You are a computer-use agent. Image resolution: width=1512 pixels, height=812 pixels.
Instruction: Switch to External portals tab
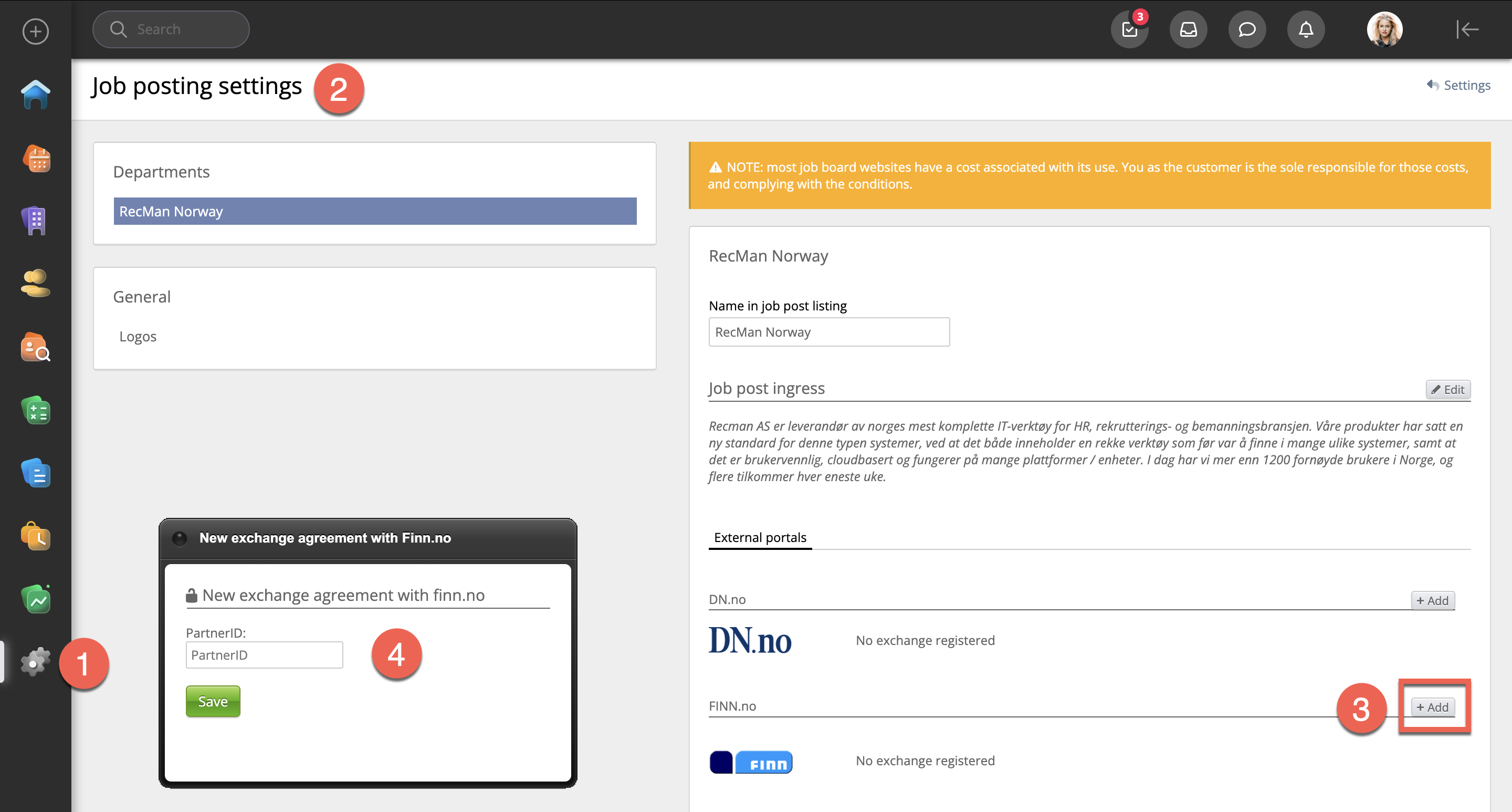click(x=760, y=537)
